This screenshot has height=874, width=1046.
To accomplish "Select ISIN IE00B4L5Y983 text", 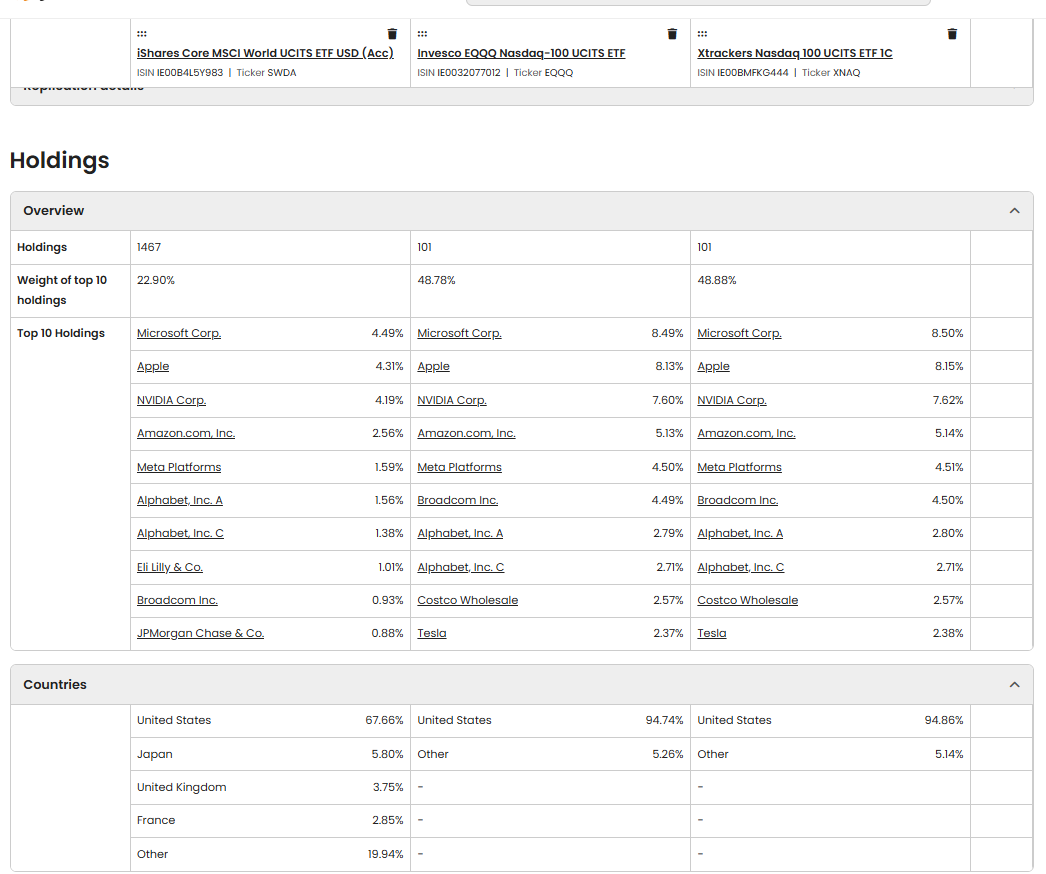I will 180,73.
